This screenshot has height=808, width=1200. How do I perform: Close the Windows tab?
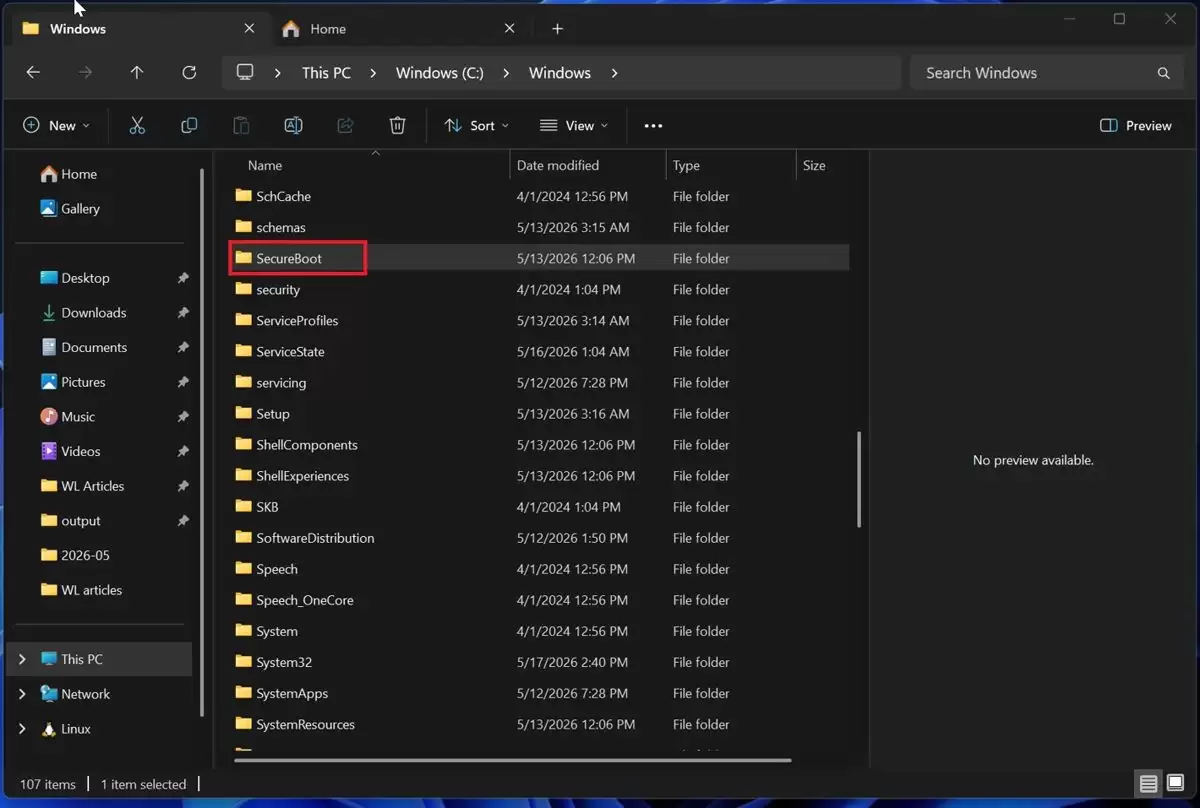(x=249, y=29)
